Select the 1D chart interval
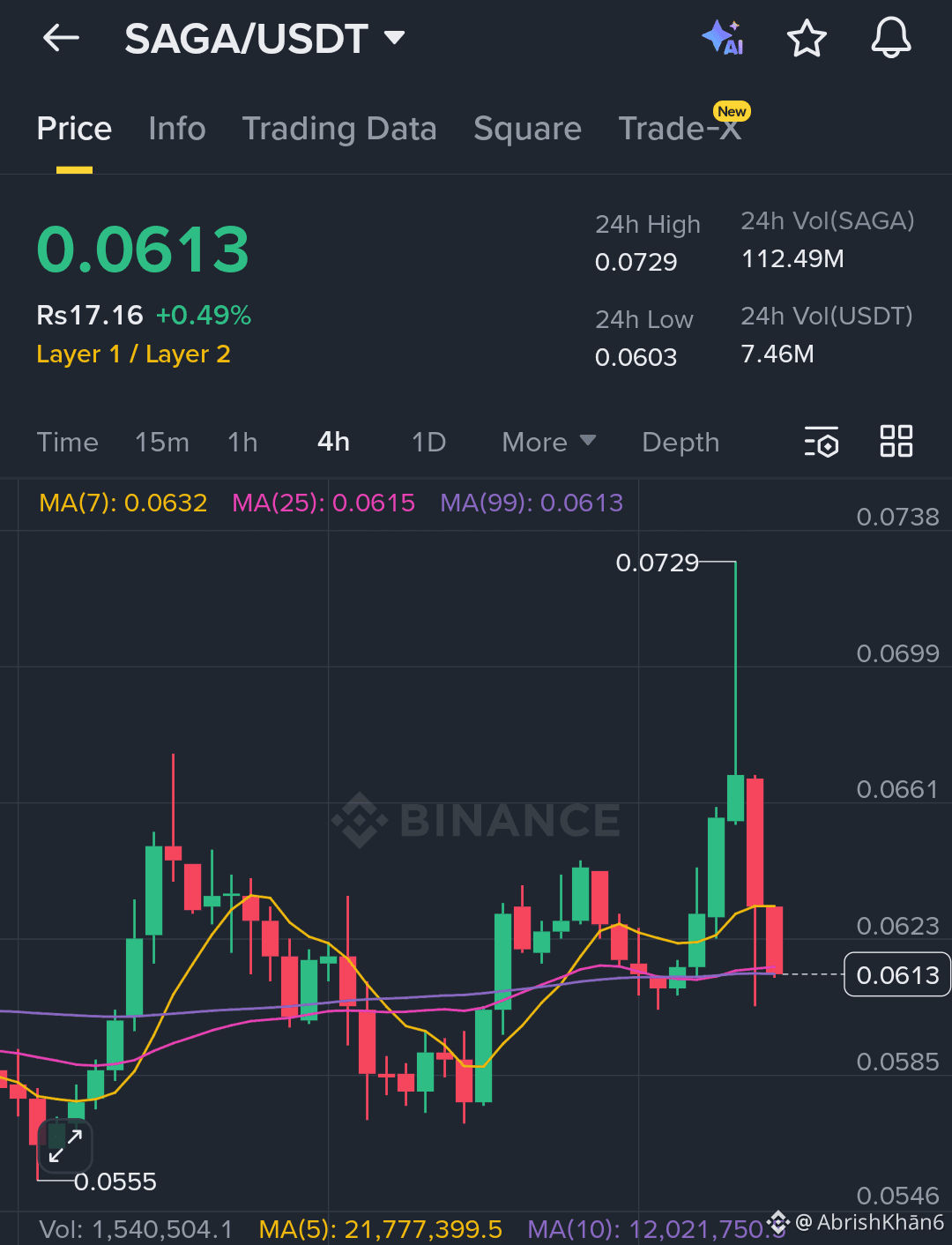Viewport: 952px width, 1245px height. click(x=428, y=442)
